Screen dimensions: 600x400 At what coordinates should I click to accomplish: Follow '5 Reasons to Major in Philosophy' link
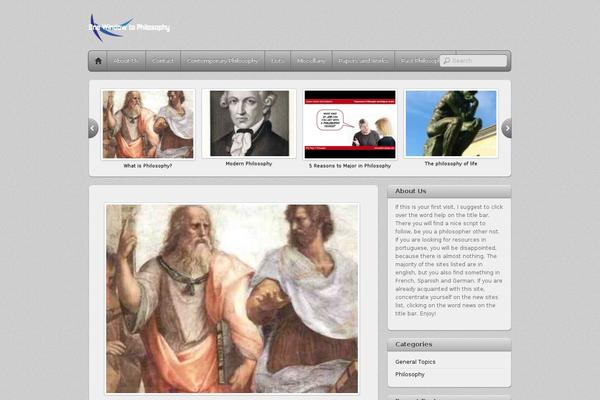point(350,166)
